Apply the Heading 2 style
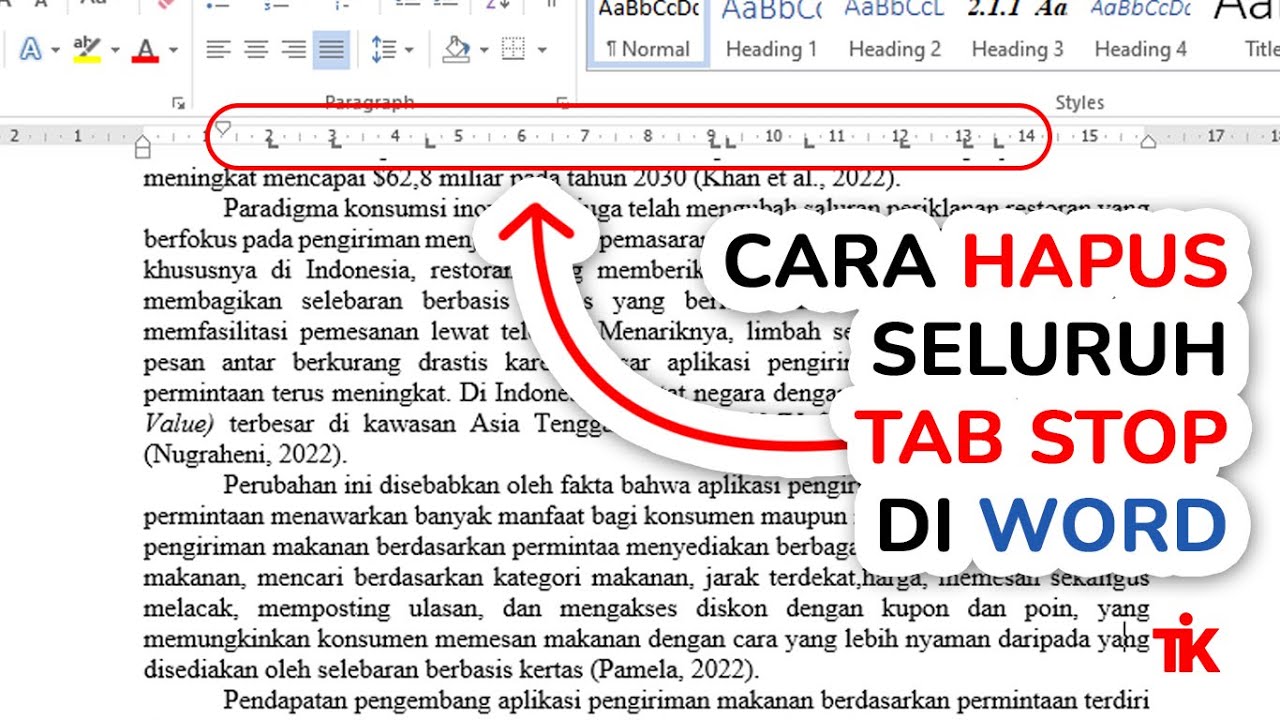 [894, 33]
